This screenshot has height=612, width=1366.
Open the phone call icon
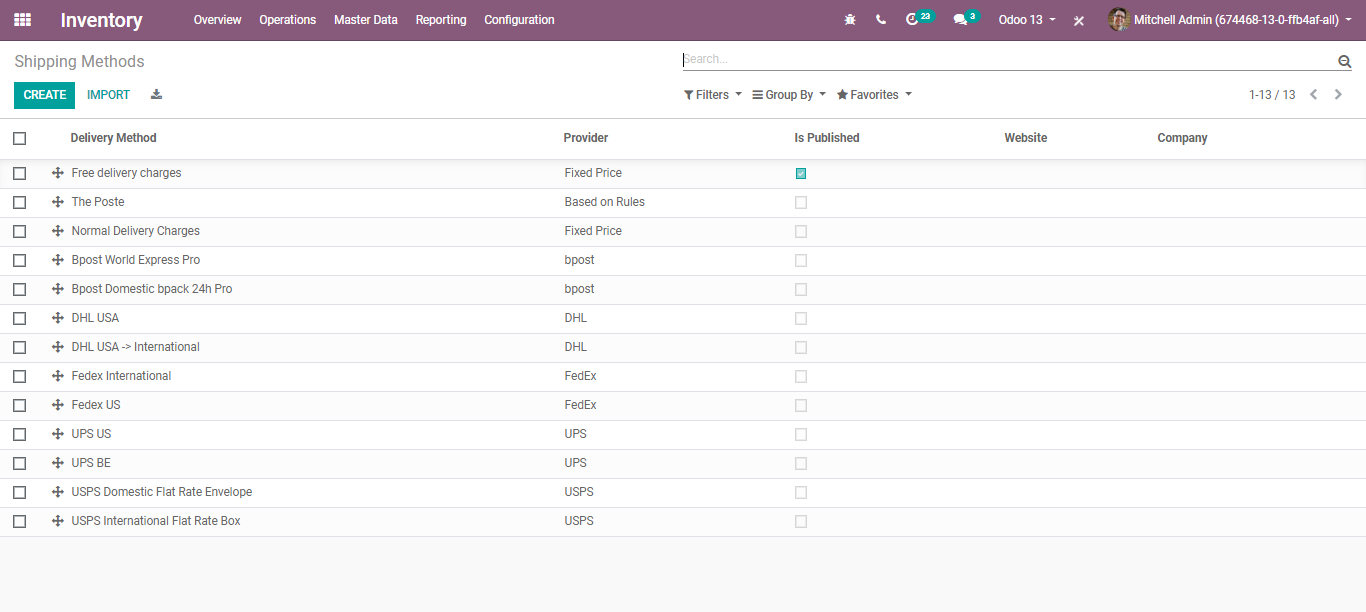(881, 20)
